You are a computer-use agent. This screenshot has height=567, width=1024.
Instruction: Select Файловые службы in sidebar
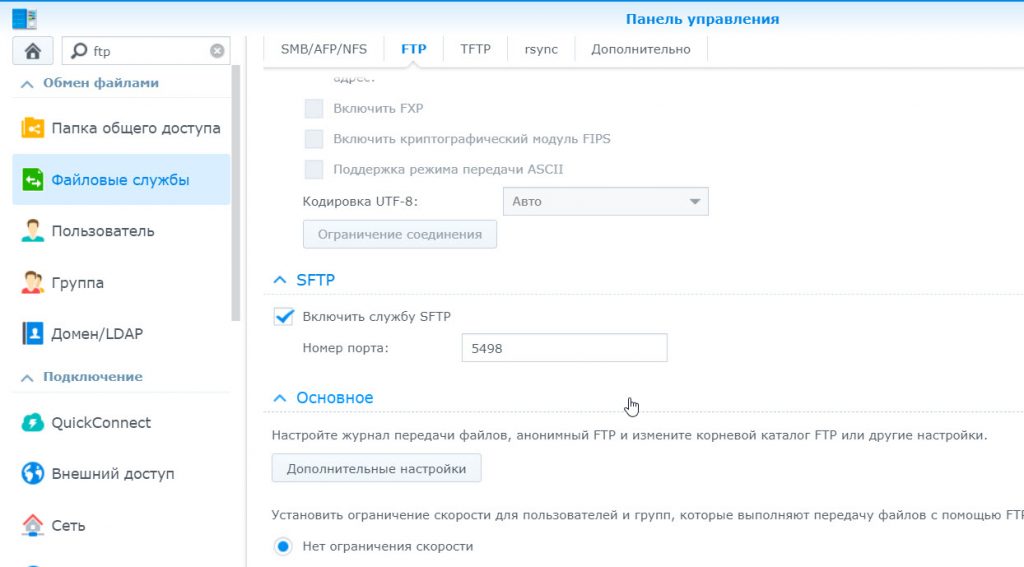click(121, 180)
